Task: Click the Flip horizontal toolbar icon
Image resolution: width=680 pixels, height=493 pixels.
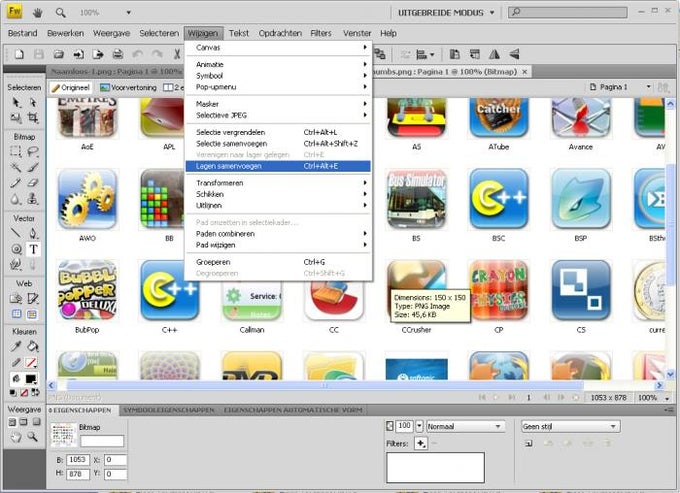Action: click(x=494, y=54)
